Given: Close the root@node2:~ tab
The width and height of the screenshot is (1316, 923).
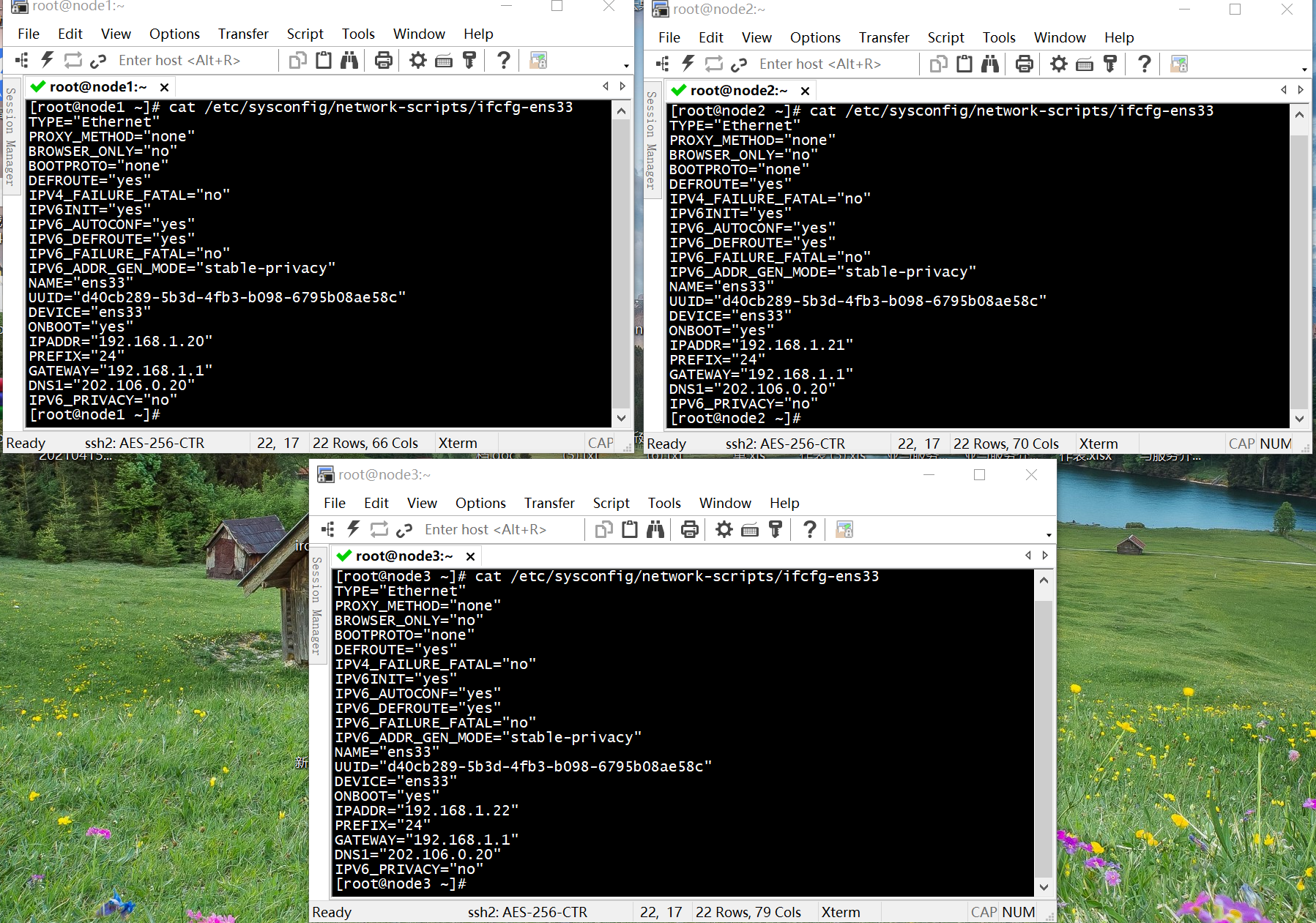Looking at the screenshot, I should [805, 91].
